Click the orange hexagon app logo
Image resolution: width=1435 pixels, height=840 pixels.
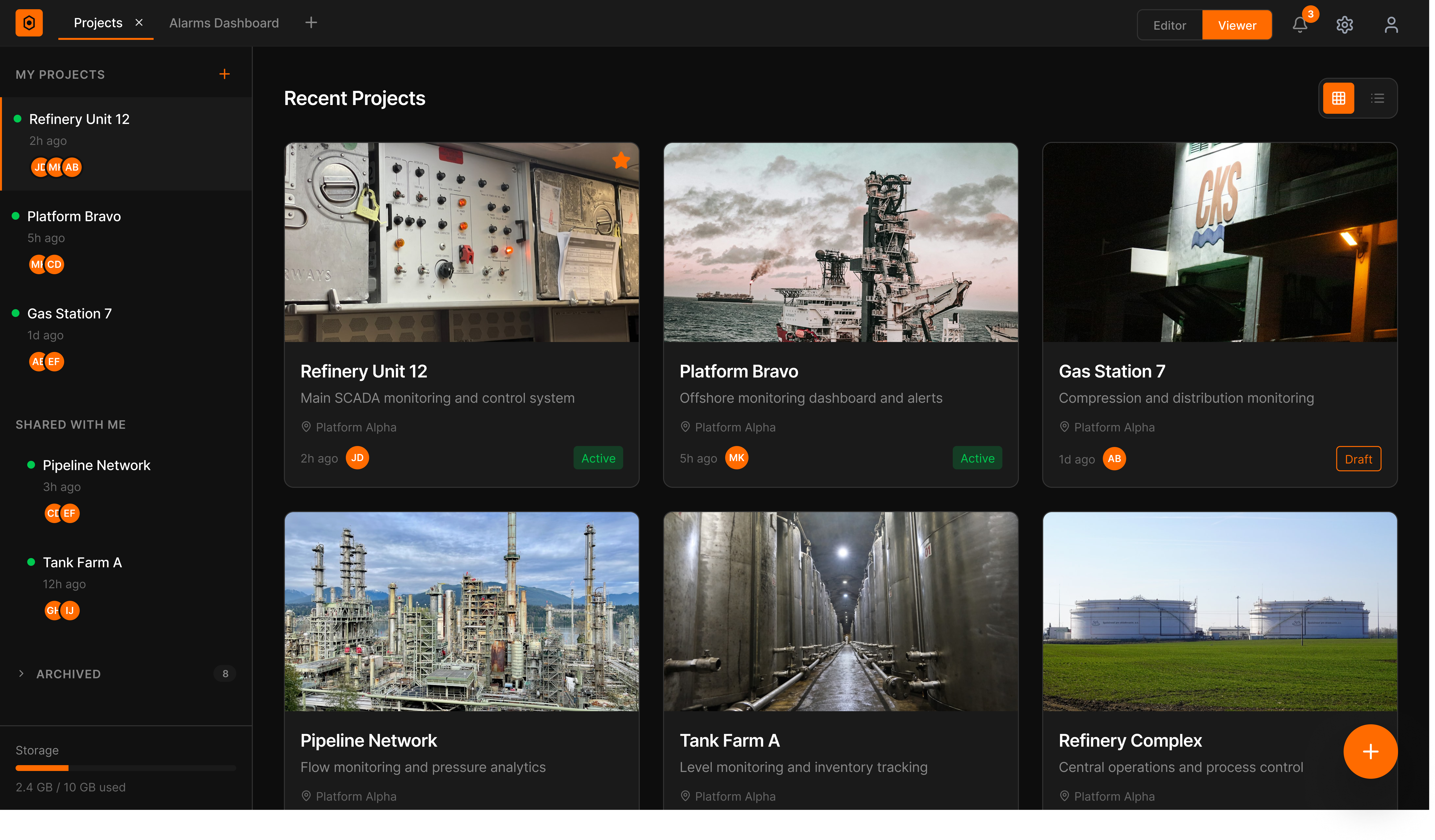pos(29,23)
